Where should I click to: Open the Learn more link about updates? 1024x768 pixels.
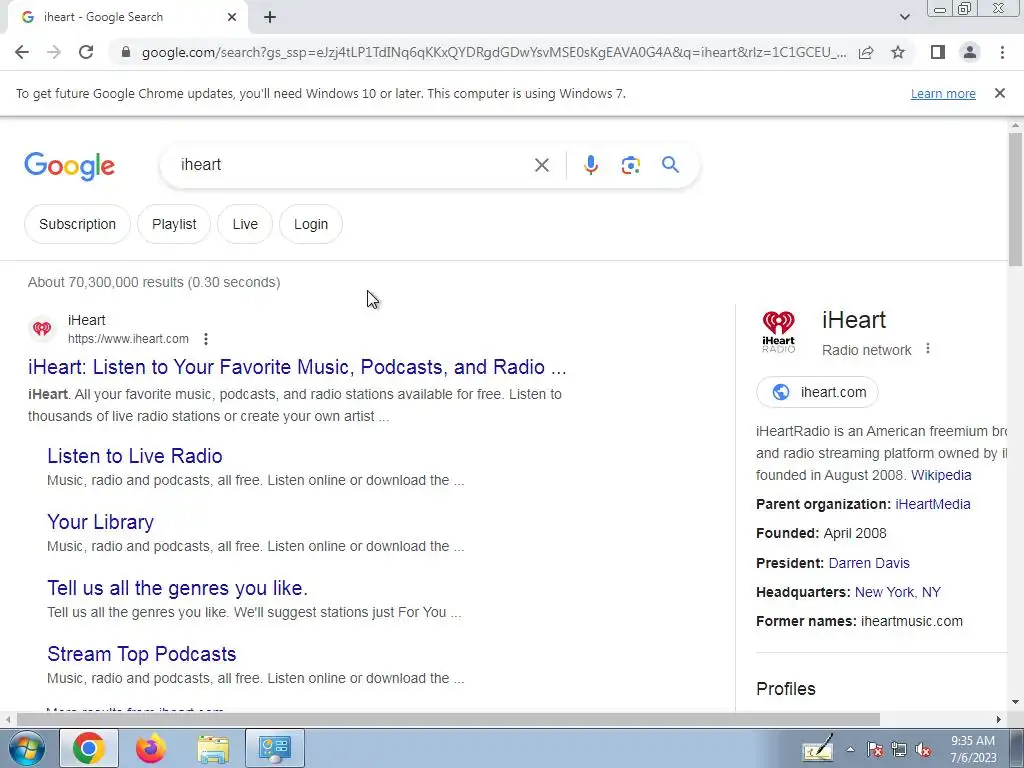coord(943,93)
